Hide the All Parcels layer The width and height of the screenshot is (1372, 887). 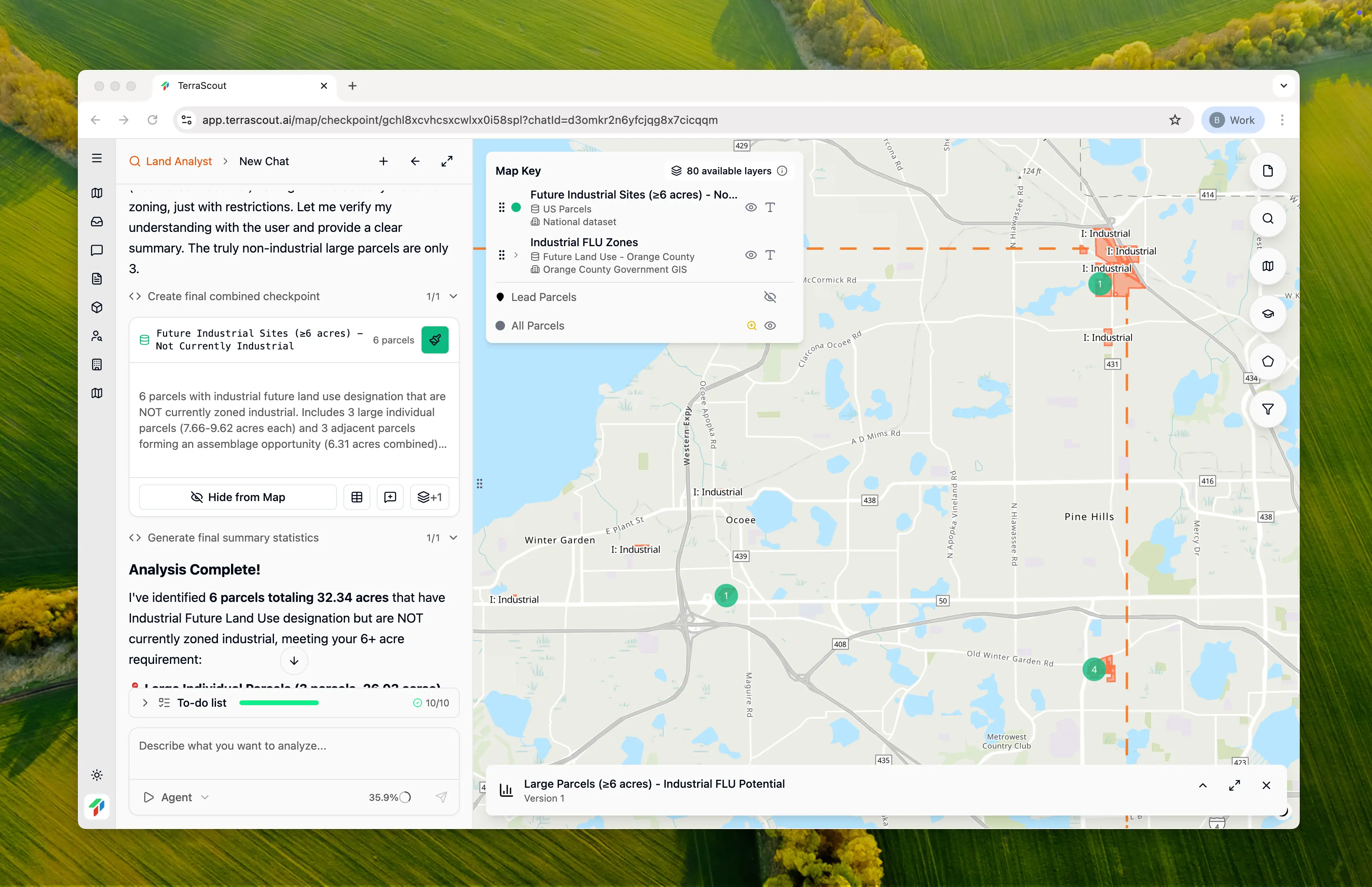coord(770,326)
